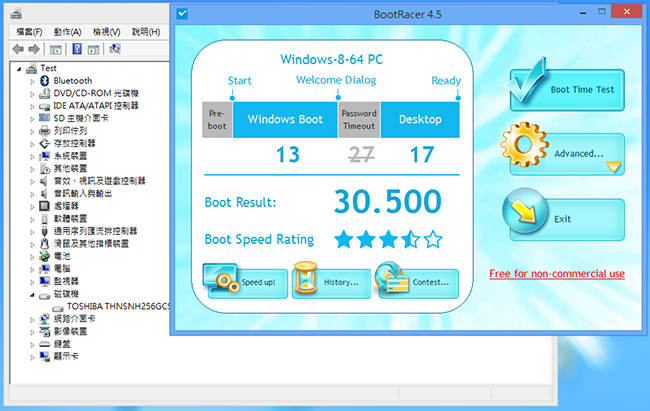Viewport: 650px width, 411px height.
Task: Expand the 影像裝置 node
Action: (32, 332)
